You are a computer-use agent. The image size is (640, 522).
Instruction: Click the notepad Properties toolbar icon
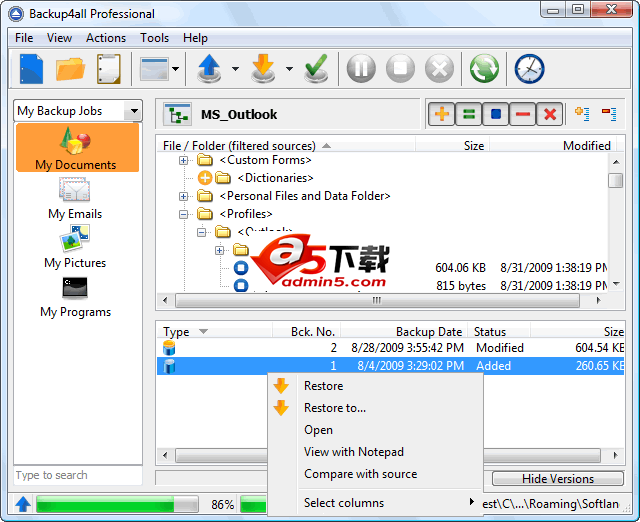[109, 69]
